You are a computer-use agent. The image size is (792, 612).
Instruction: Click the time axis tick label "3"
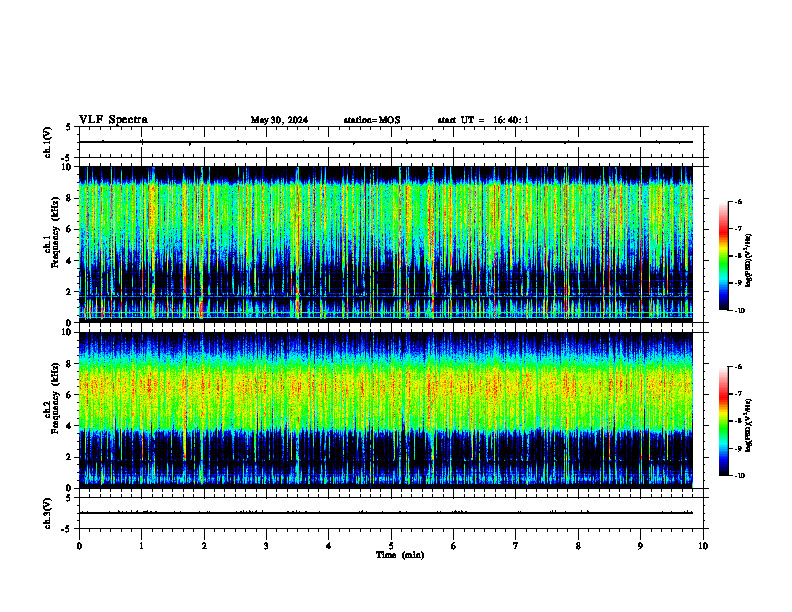[266, 546]
